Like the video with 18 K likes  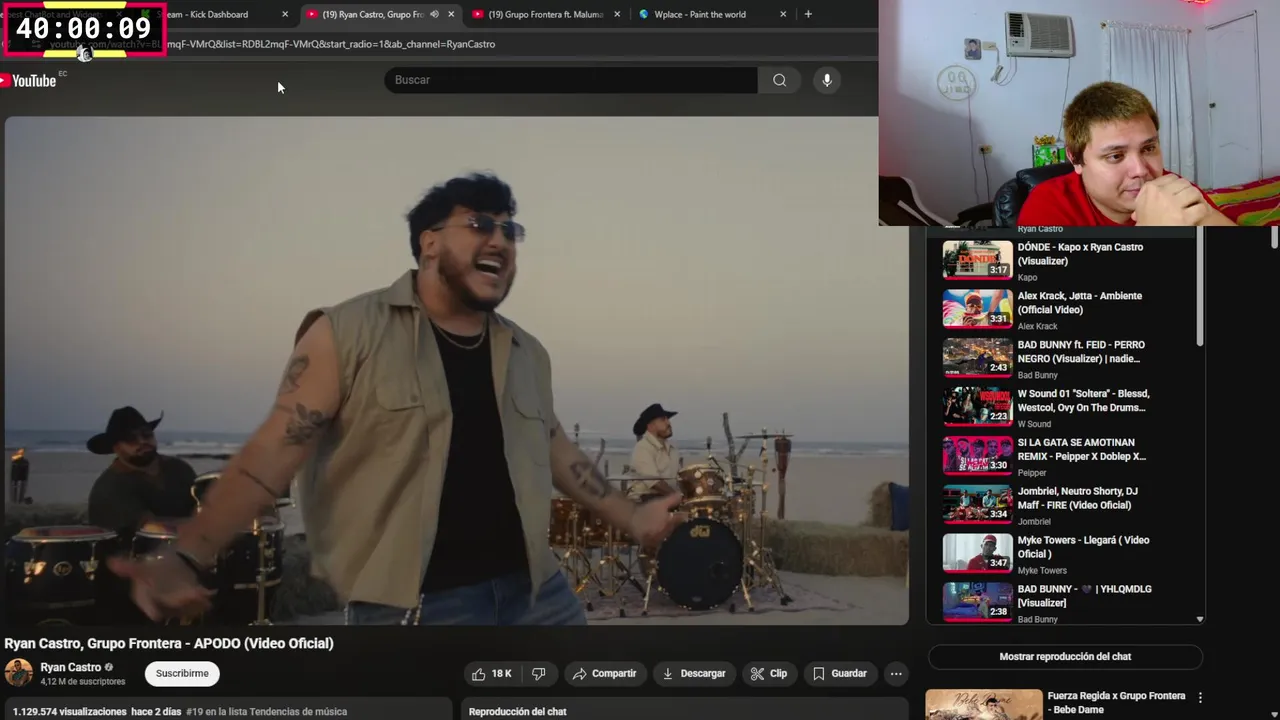[491, 674]
